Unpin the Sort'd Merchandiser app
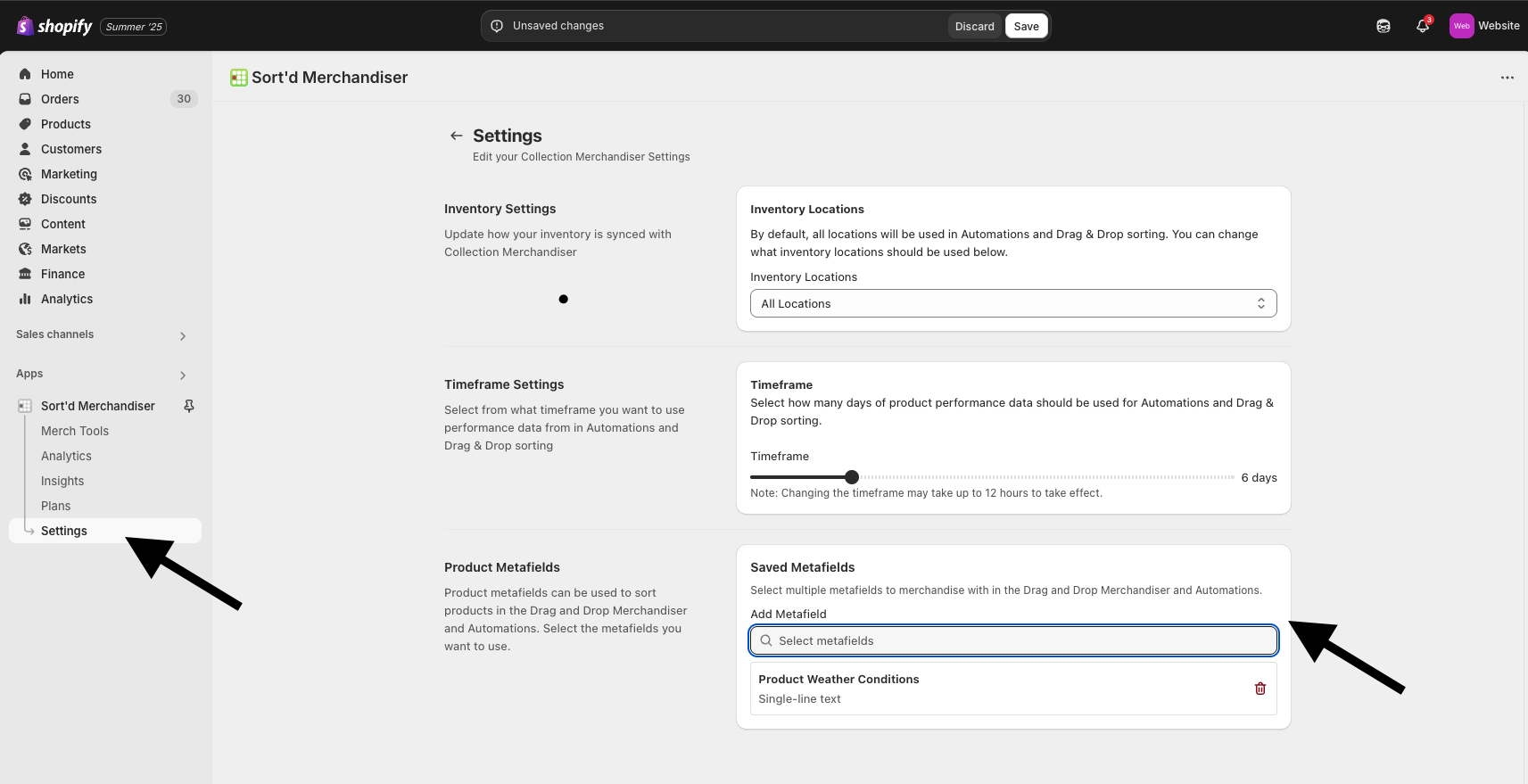The height and width of the screenshot is (784, 1528). 189,406
